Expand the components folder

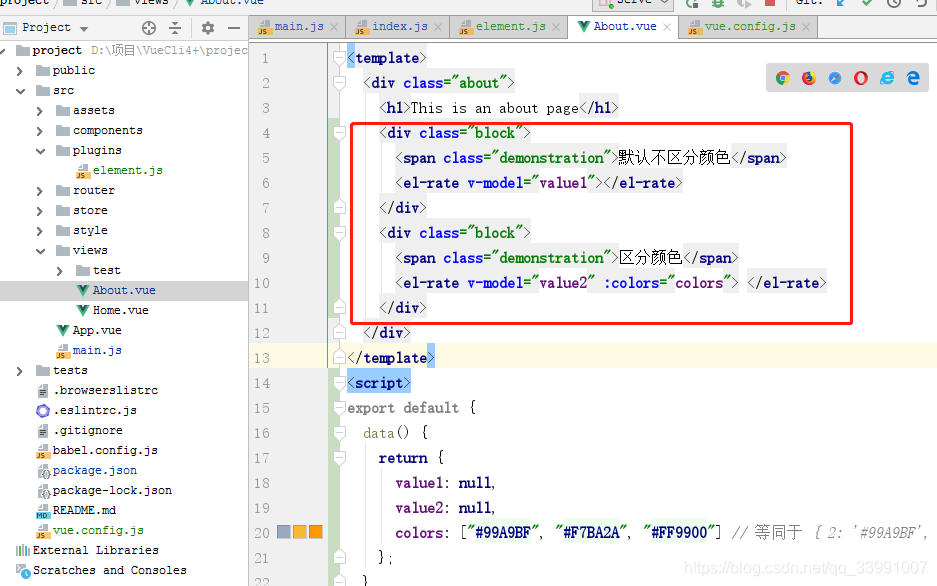[x=39, y=131]
